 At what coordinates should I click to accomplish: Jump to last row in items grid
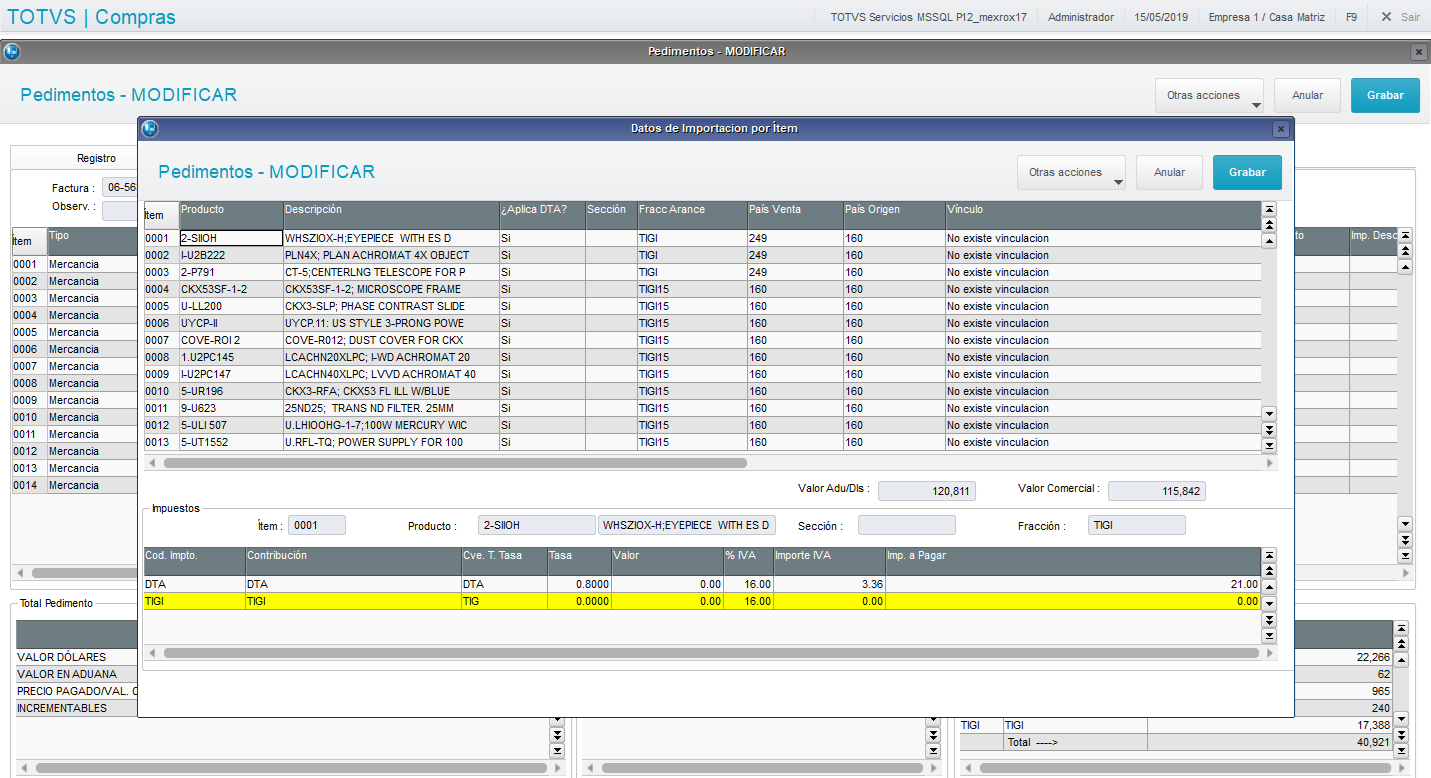[x=1269, y=445]
